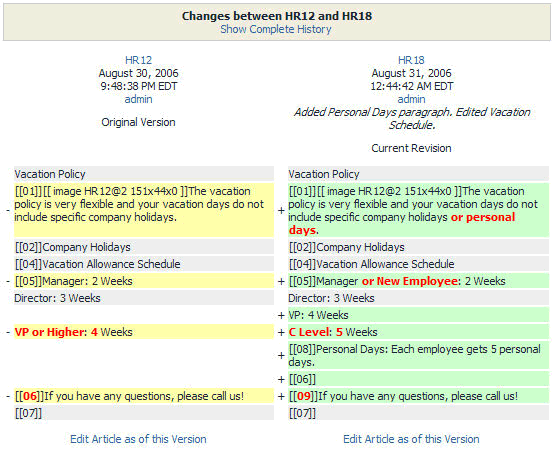554x462 pixels.
Task: Click the plus marker beside 'C Level: 5 Weeks'
Action: pos(281,332)
